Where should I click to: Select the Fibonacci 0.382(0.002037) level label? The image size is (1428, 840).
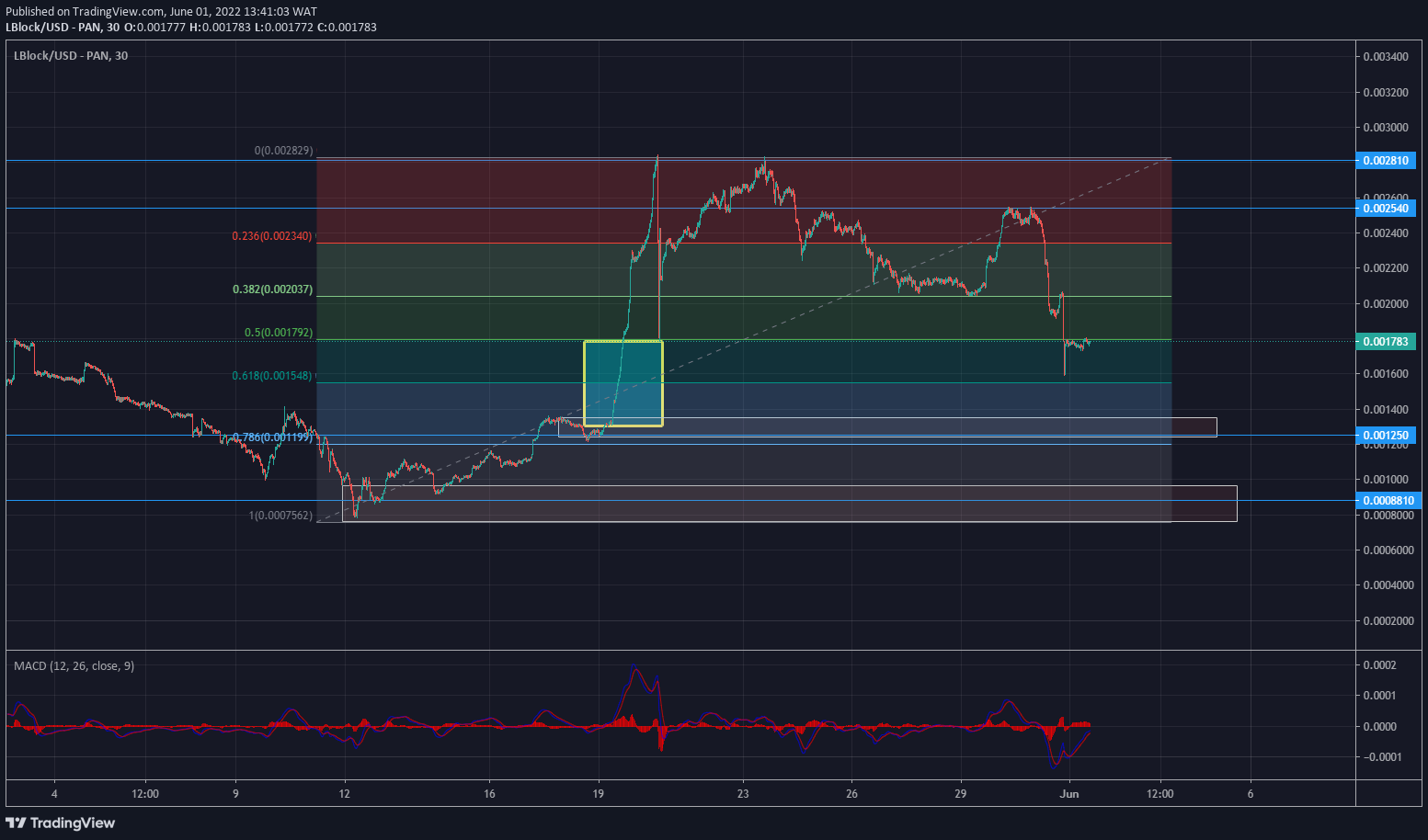tap(272, 289)
